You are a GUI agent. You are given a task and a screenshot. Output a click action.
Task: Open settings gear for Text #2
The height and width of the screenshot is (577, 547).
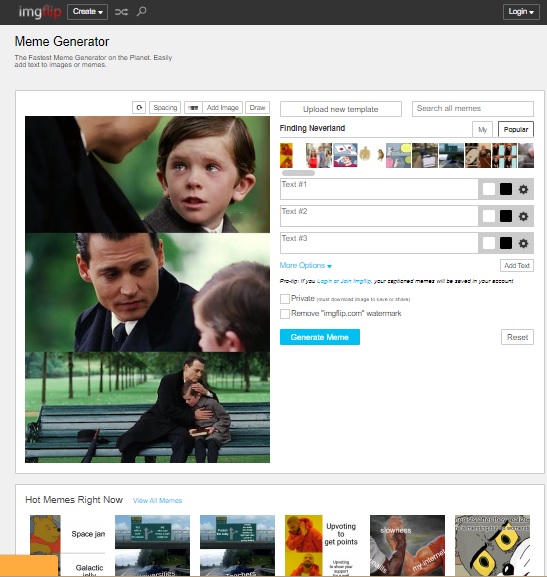tap(523, 216)
